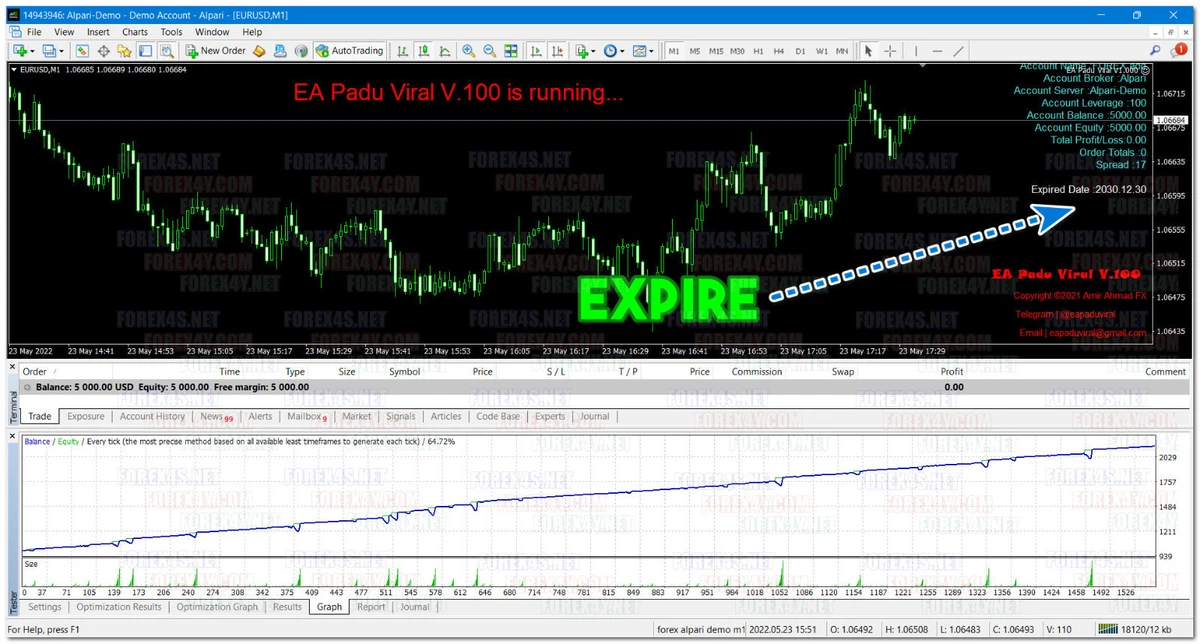Open the New Chart toolbar button

(x=20, y=51)
